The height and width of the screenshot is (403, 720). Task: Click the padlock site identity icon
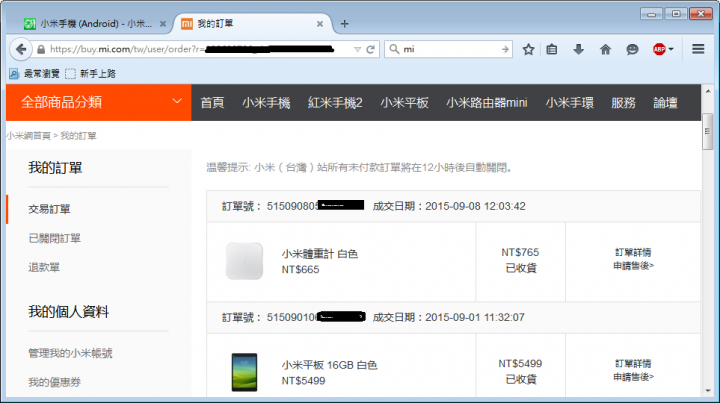click(41, 50)
